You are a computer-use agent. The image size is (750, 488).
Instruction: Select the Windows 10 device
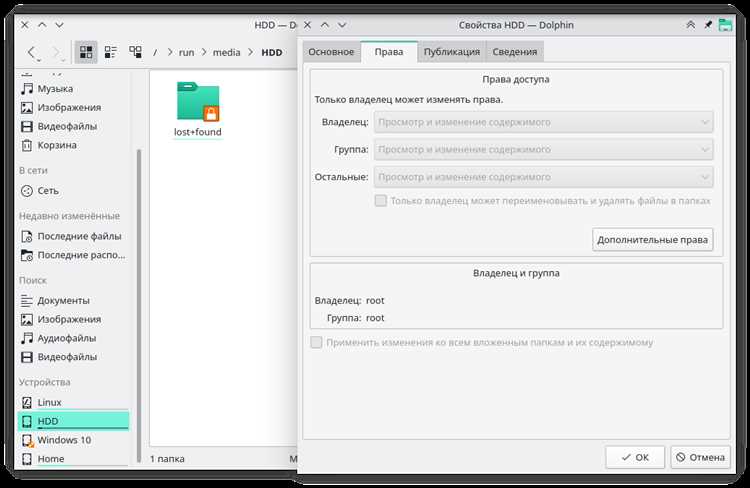click(64, 440)
